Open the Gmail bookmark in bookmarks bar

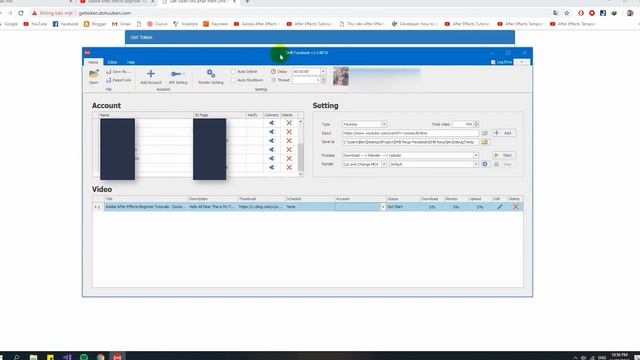[x=122, y=24]
